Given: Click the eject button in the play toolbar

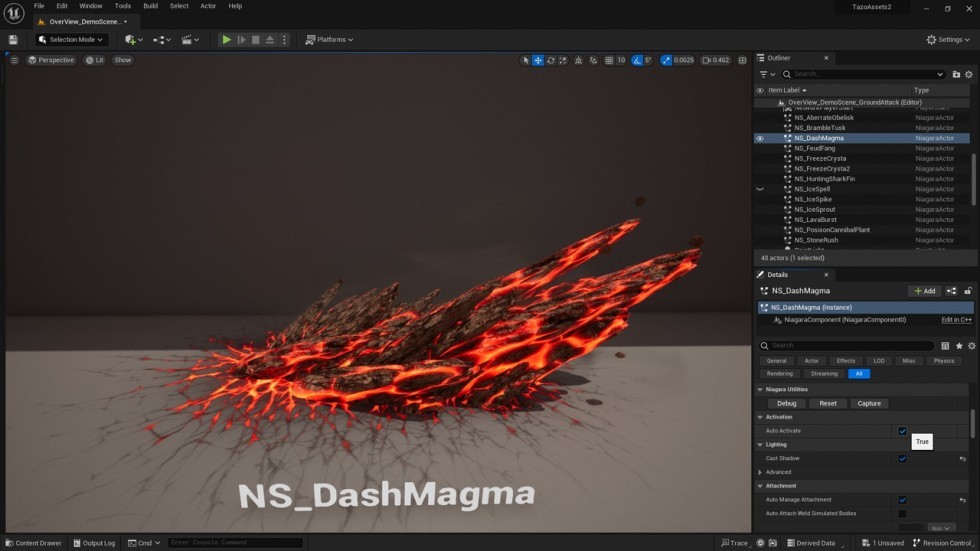Looking at the screenshot, I should point(270,39).
